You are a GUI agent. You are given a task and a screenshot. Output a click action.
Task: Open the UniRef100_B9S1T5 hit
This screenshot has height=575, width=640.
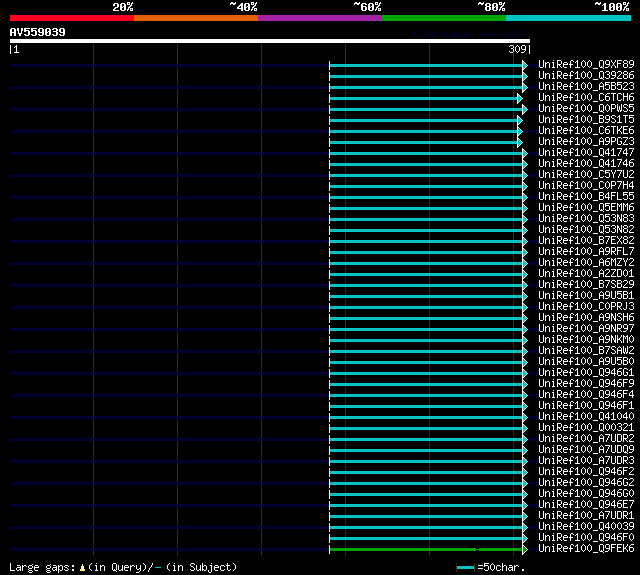click(x=586, y=120)
